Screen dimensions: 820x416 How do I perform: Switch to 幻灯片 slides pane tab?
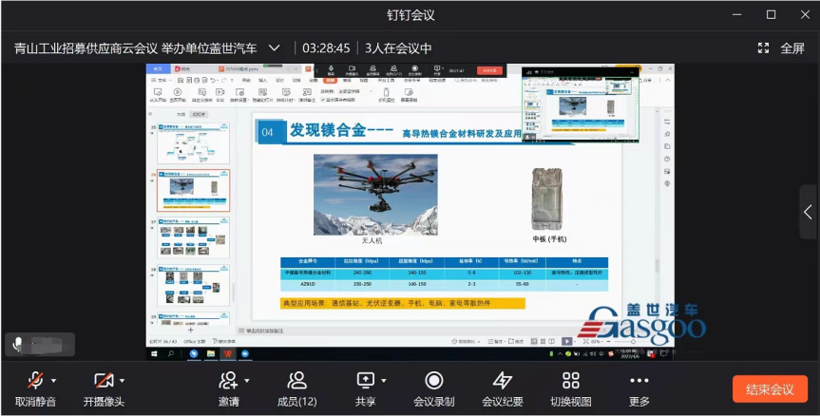point(199,114)
